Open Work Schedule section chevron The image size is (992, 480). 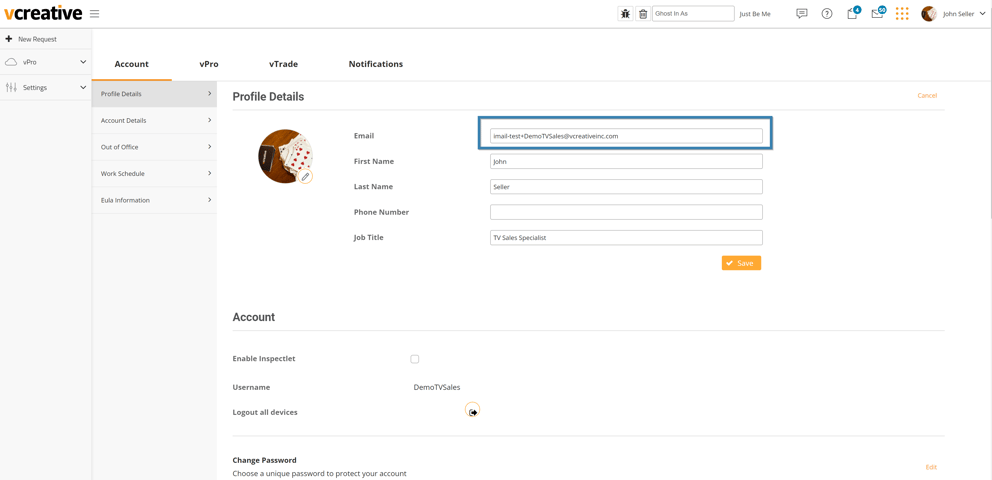point(209,173)
